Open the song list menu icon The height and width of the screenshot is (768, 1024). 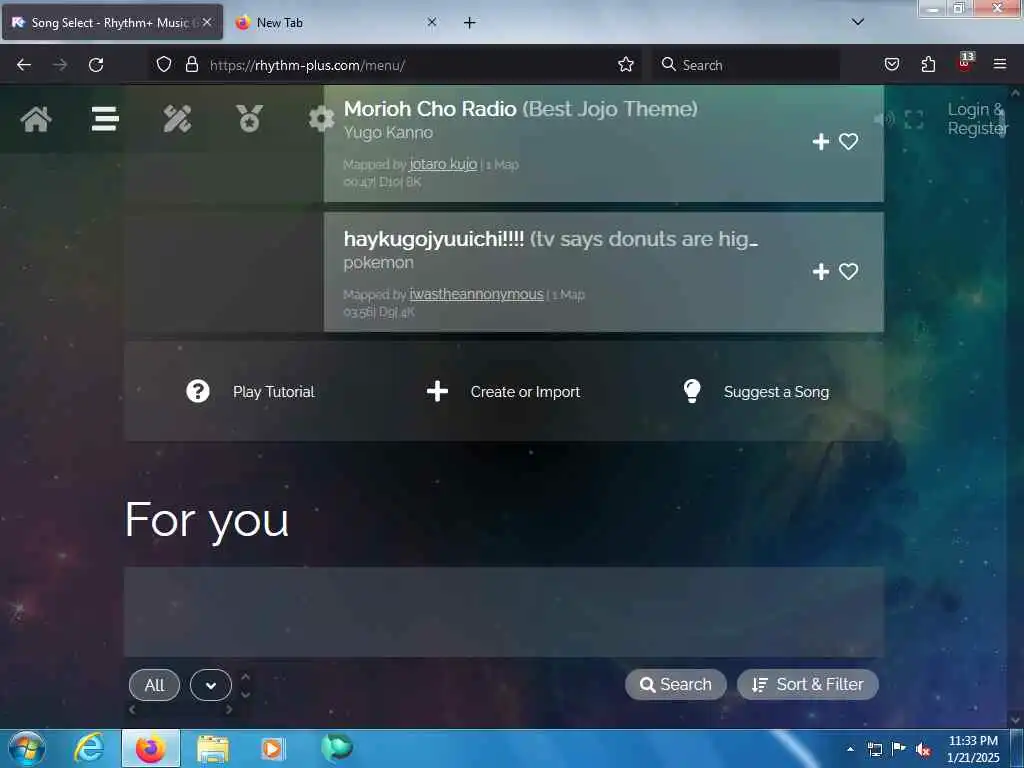[x=105, y=119]
